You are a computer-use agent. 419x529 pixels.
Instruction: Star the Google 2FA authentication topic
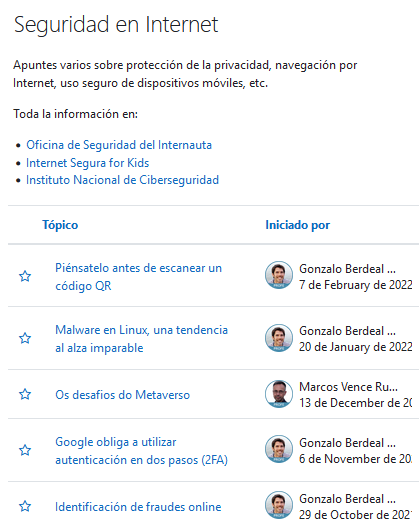pos(25,450)
